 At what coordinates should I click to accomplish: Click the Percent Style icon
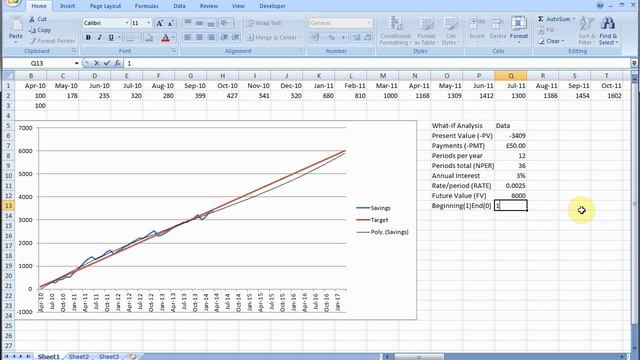click(x=332, y=38)
